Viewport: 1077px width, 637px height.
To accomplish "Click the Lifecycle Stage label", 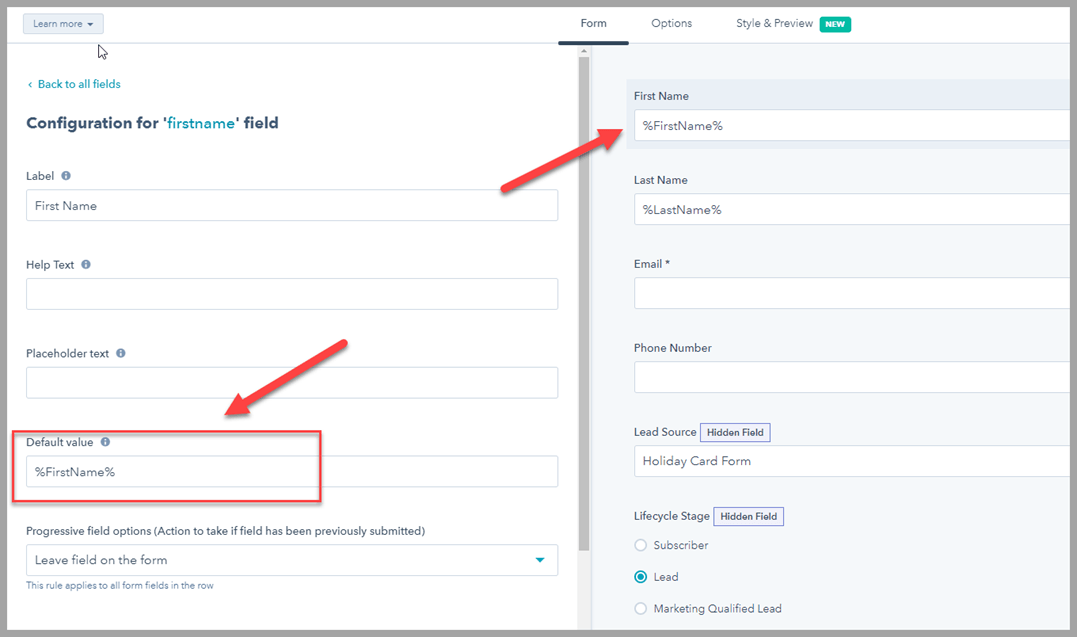I will pyautogui.click(x=671, y=516).
